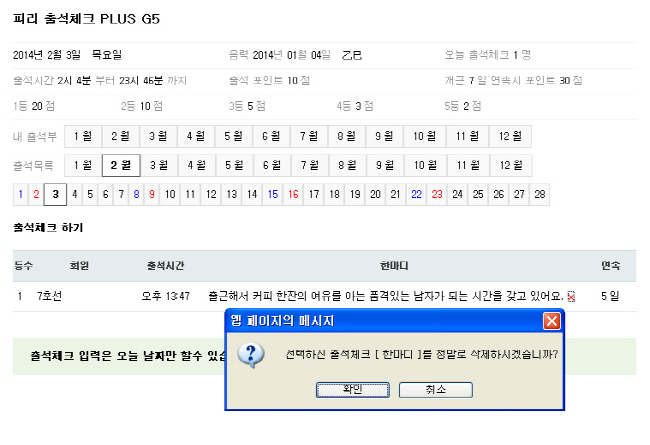Select 1월 tab in 내 출석부 row
This screenshot has height=445, width=650.
click(83, 135)
